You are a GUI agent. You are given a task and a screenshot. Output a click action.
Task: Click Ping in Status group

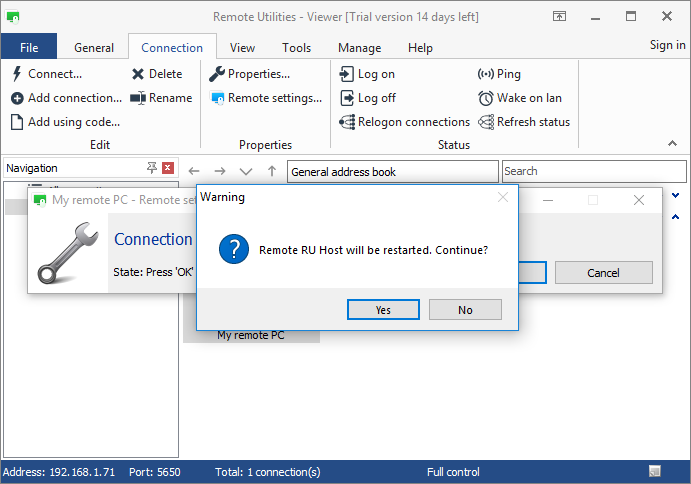pos(499,74)
